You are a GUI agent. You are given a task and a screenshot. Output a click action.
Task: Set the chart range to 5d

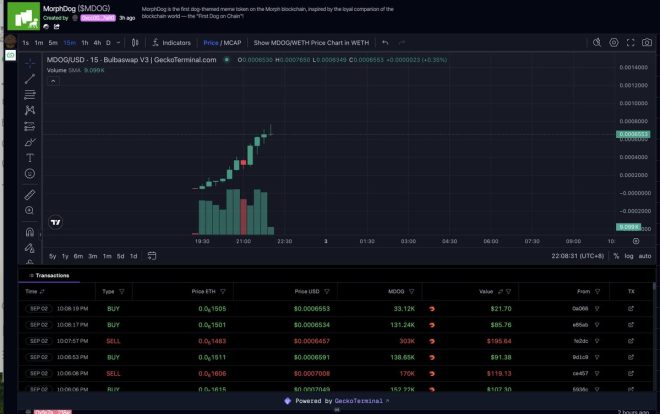coord(120,256)
